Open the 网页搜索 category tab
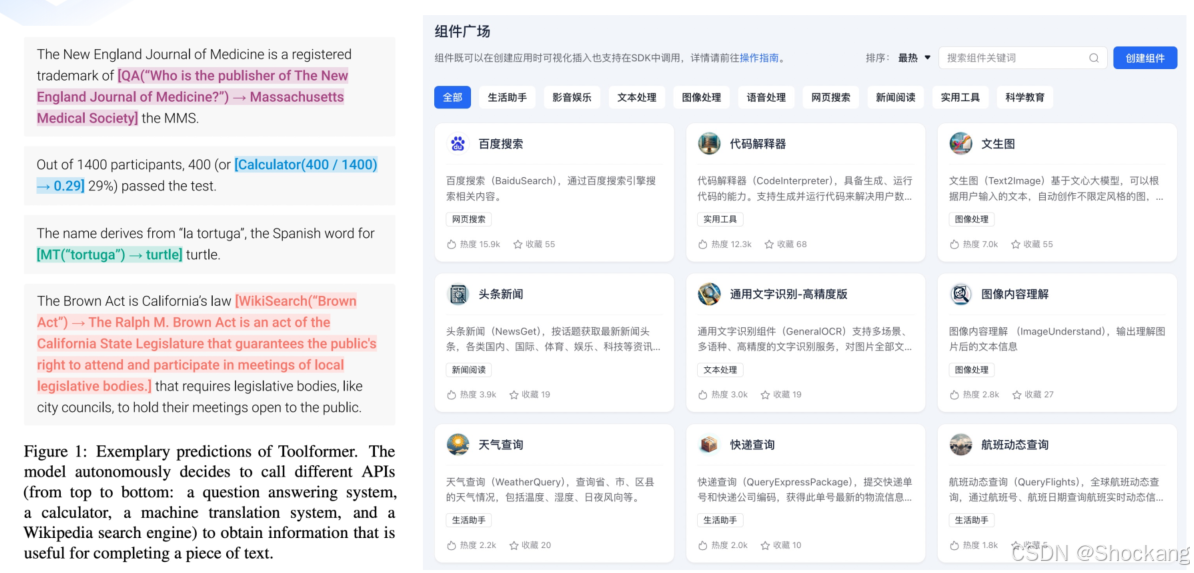Screen dimensions: 1194x573 click(831, 98)
